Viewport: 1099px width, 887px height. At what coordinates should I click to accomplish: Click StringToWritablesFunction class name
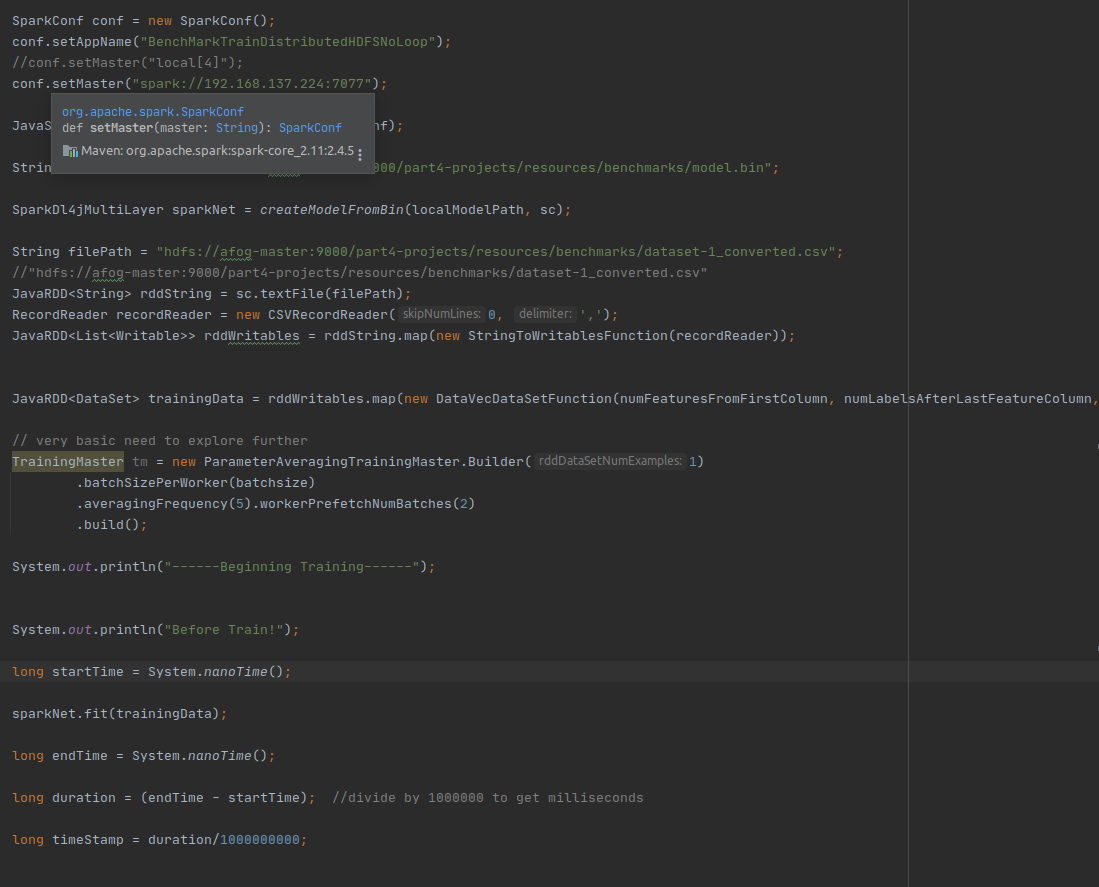pyautogui.click(x=568, y=336)
